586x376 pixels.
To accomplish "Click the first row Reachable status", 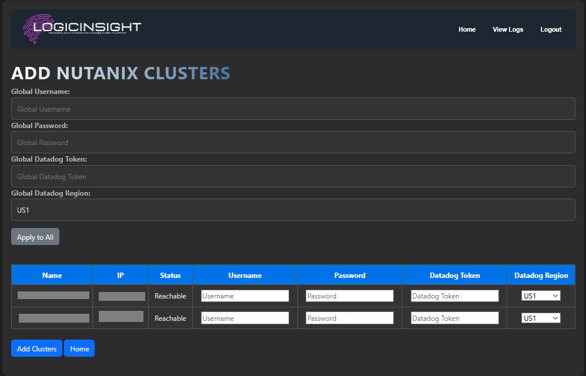I will click(170, 296).
